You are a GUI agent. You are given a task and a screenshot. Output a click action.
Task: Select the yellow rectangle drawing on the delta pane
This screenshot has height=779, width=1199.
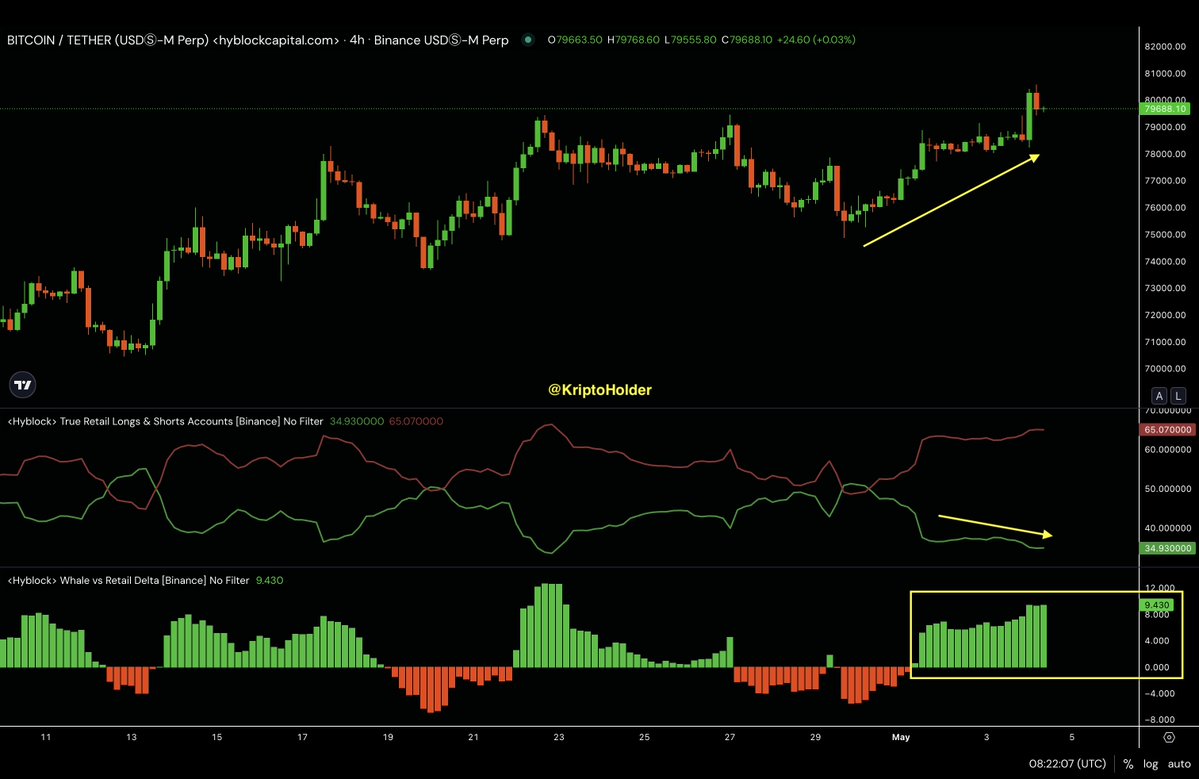click(1046, 635)
